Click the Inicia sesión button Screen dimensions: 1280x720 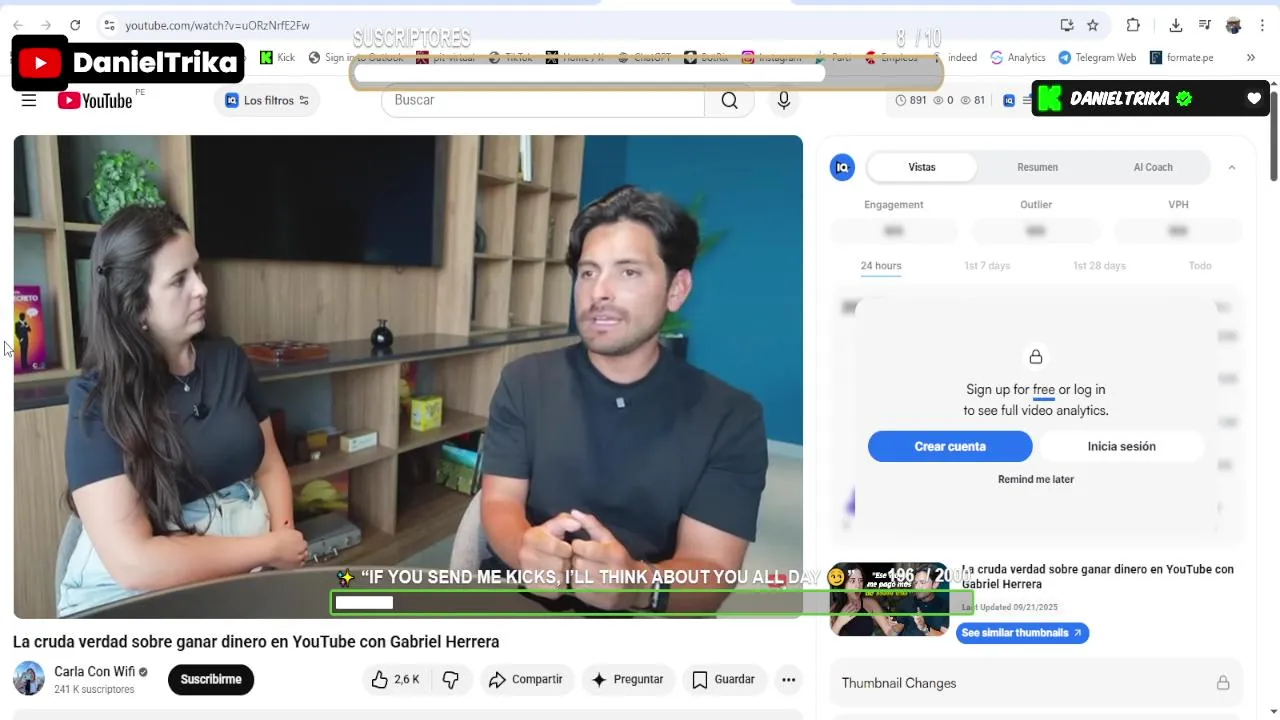pos(1122,446)
